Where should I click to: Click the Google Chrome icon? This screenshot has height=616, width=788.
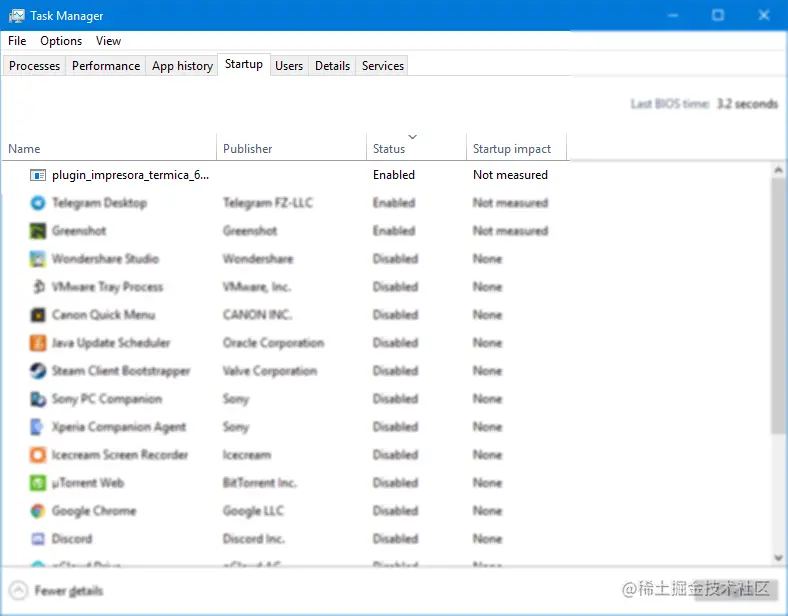(38, 511)
